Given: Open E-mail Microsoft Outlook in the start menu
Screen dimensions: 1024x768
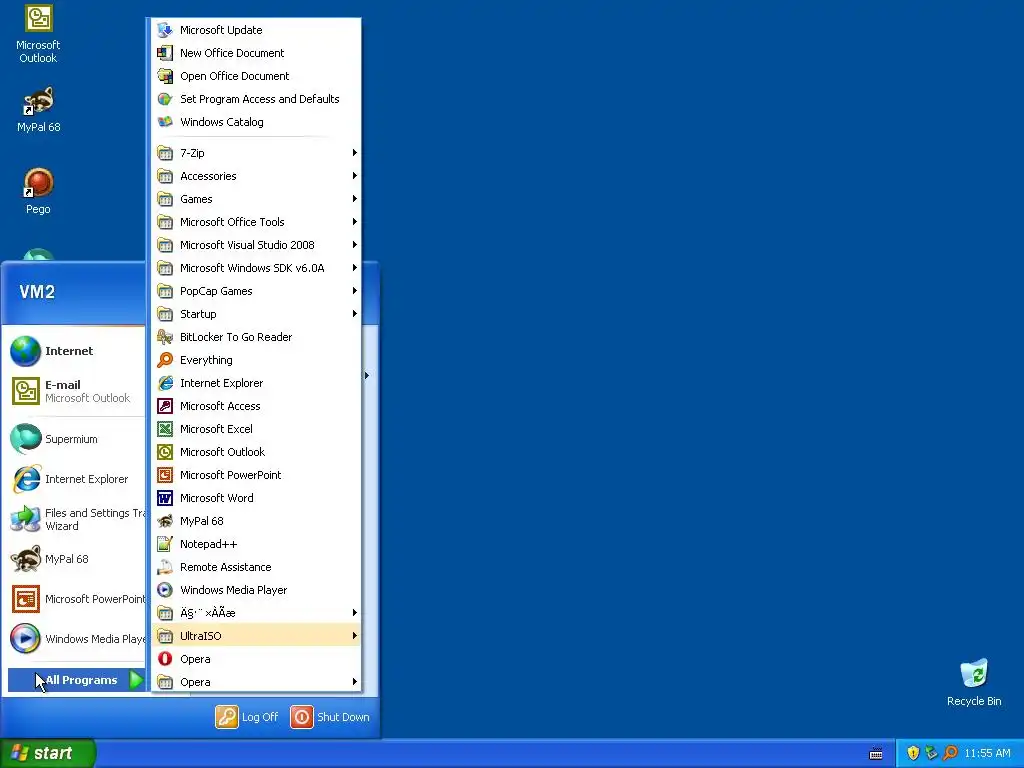Looking at the screenshot, I should pos(76,391).
